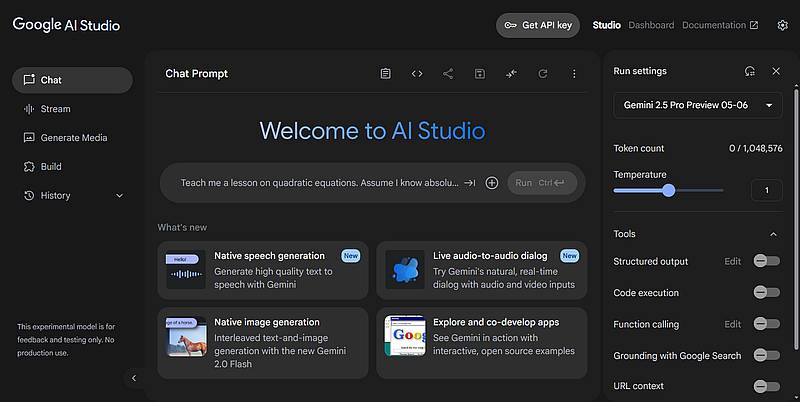Click the Build puzzle icon

[x=29, y=166]
